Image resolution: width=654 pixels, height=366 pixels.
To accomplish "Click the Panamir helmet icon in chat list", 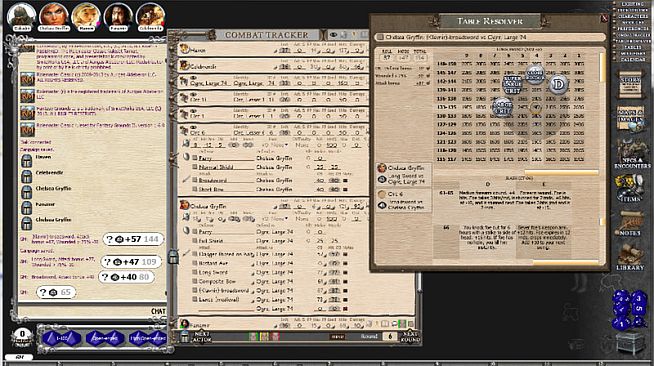I will pyautogui.click(x=27, y=208).
